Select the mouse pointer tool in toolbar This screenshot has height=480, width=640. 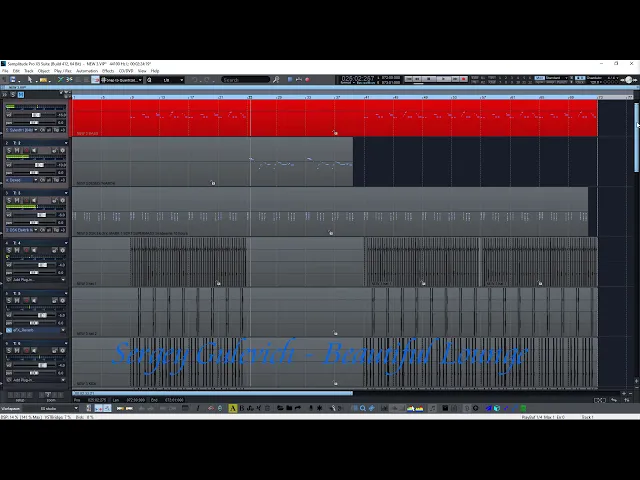pyautogui.click(x=30, y=80)
